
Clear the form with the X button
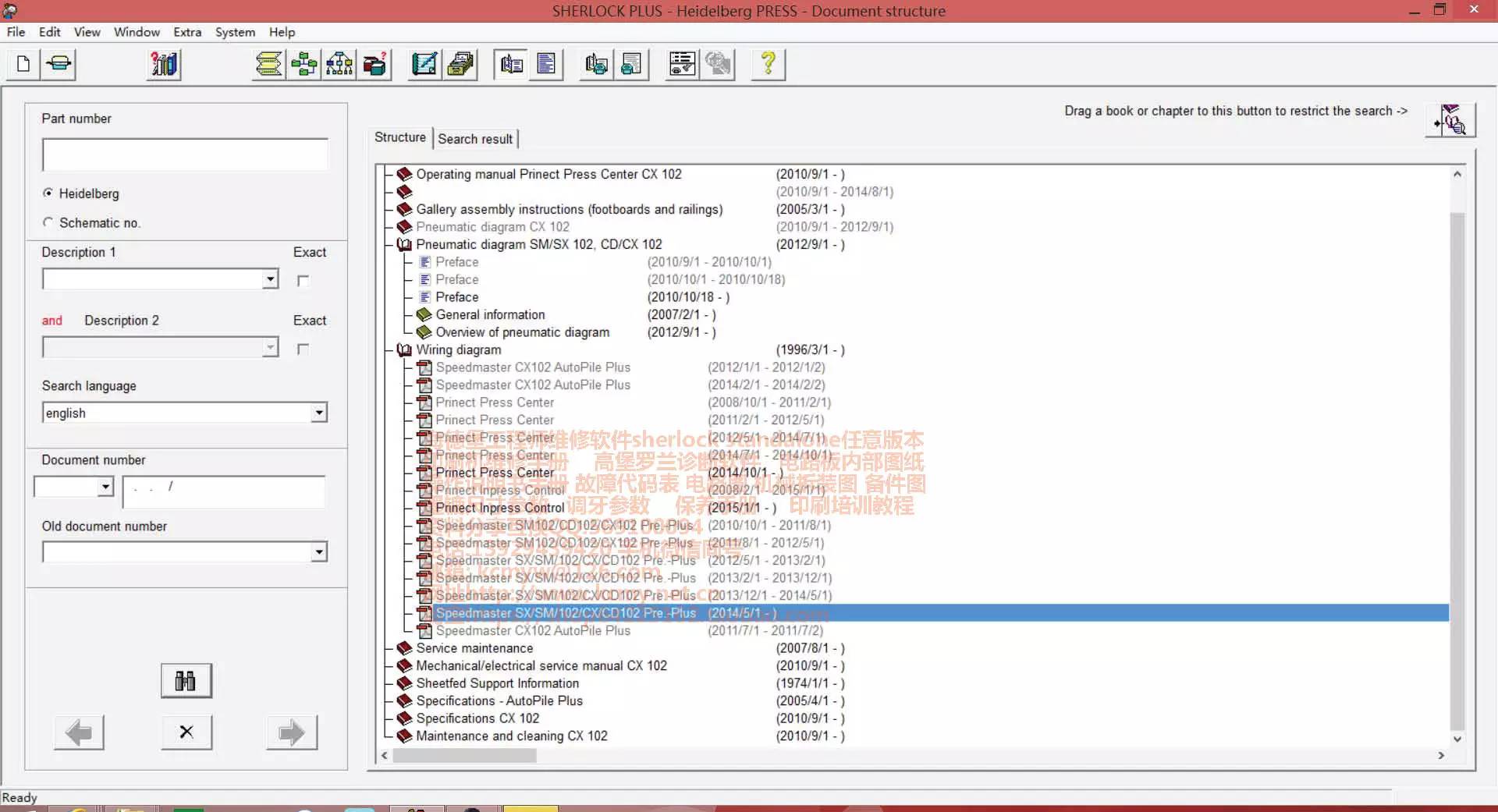[x=186, y=732]
